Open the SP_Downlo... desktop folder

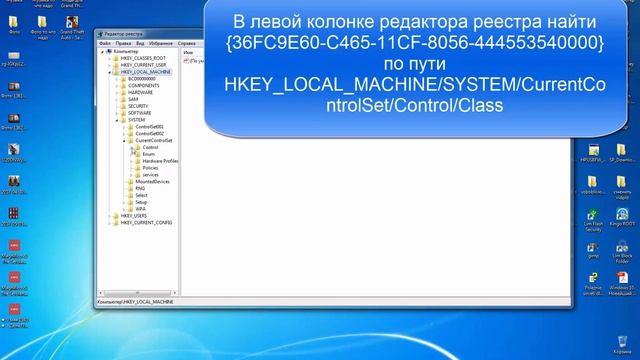(x=621, y=154)
